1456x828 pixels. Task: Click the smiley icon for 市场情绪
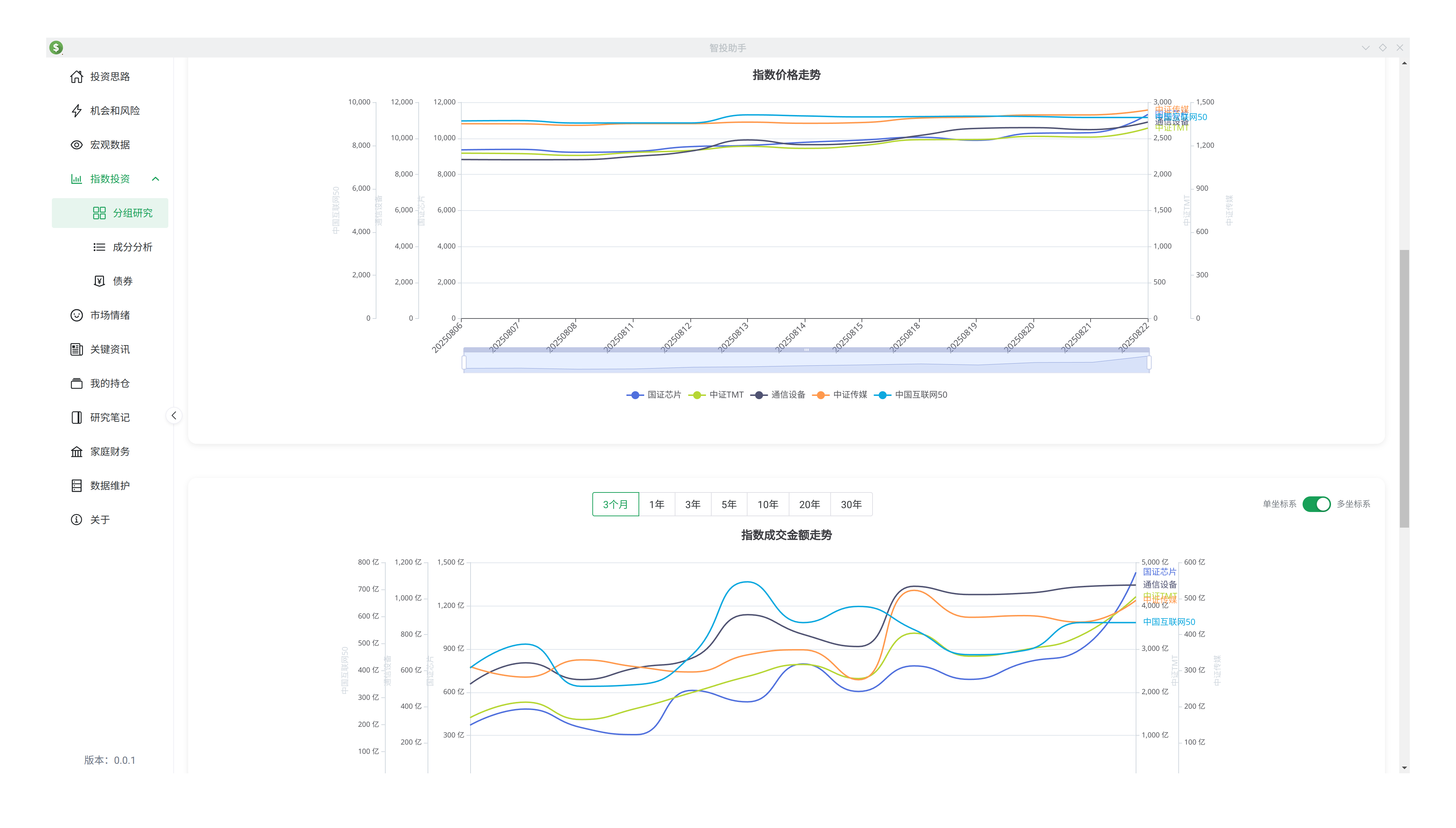pos(76,316)
